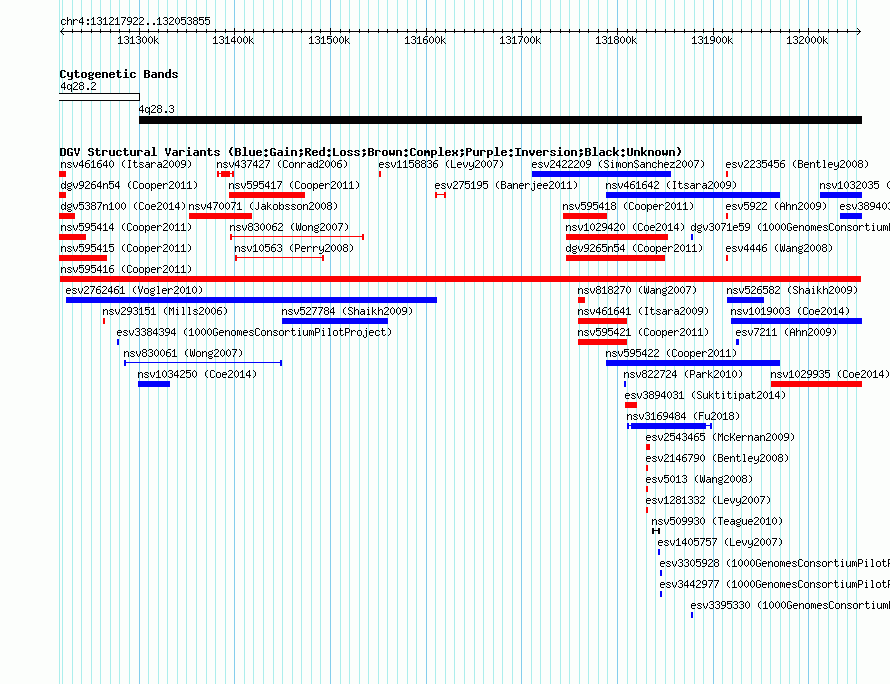The height and width of the screenshot is (684, 890).
Task: Open the esv4446 (Wang2008) label
Action: point(779,248)
